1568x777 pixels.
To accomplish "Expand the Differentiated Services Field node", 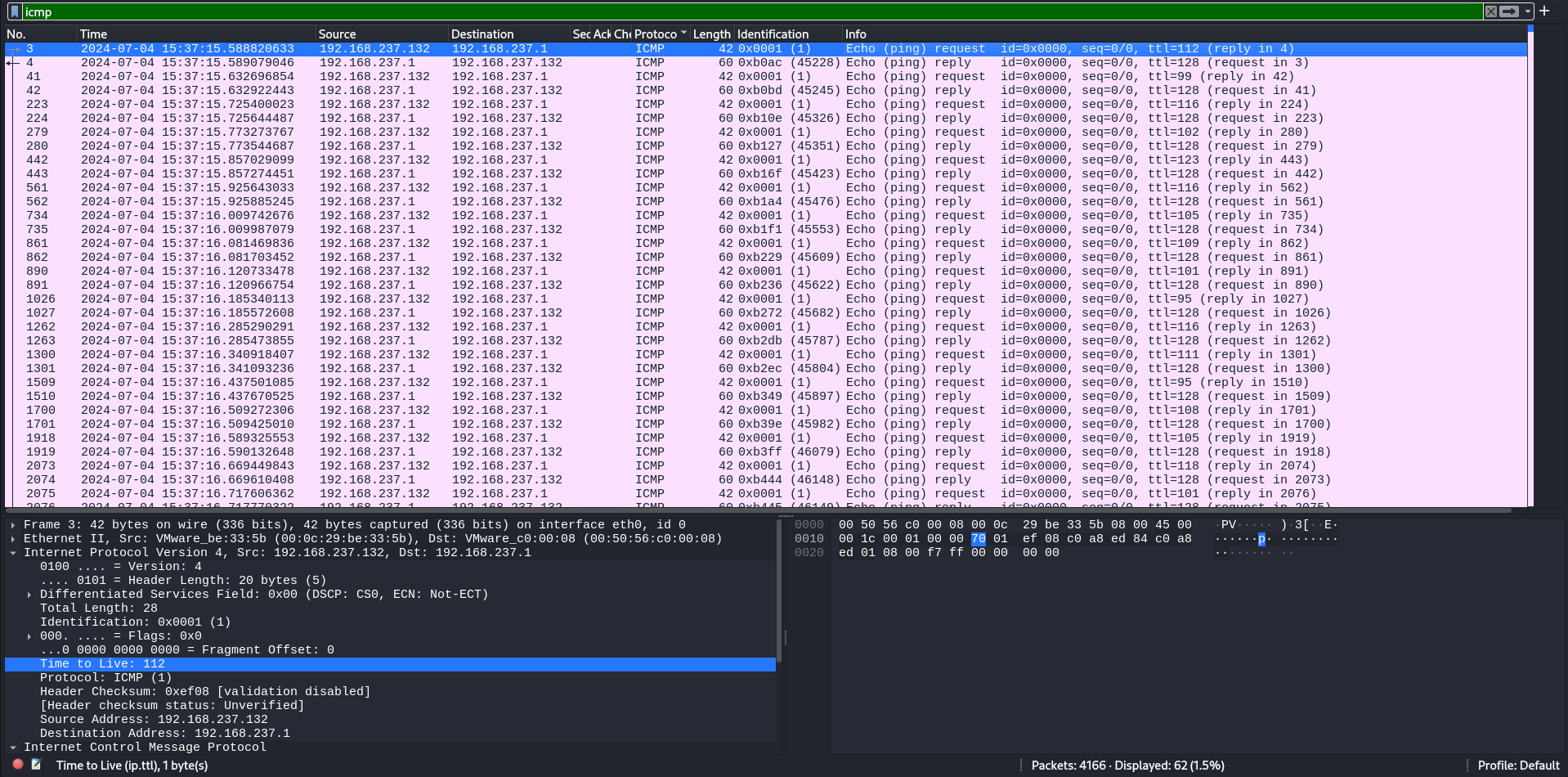I will coord(29,595).
